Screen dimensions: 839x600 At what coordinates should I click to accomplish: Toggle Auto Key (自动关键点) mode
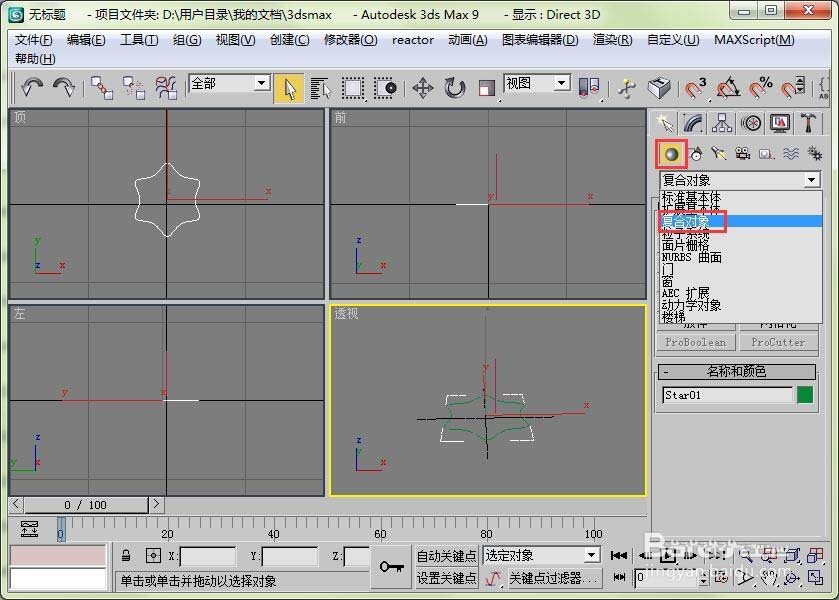click(x=447, y=556)
